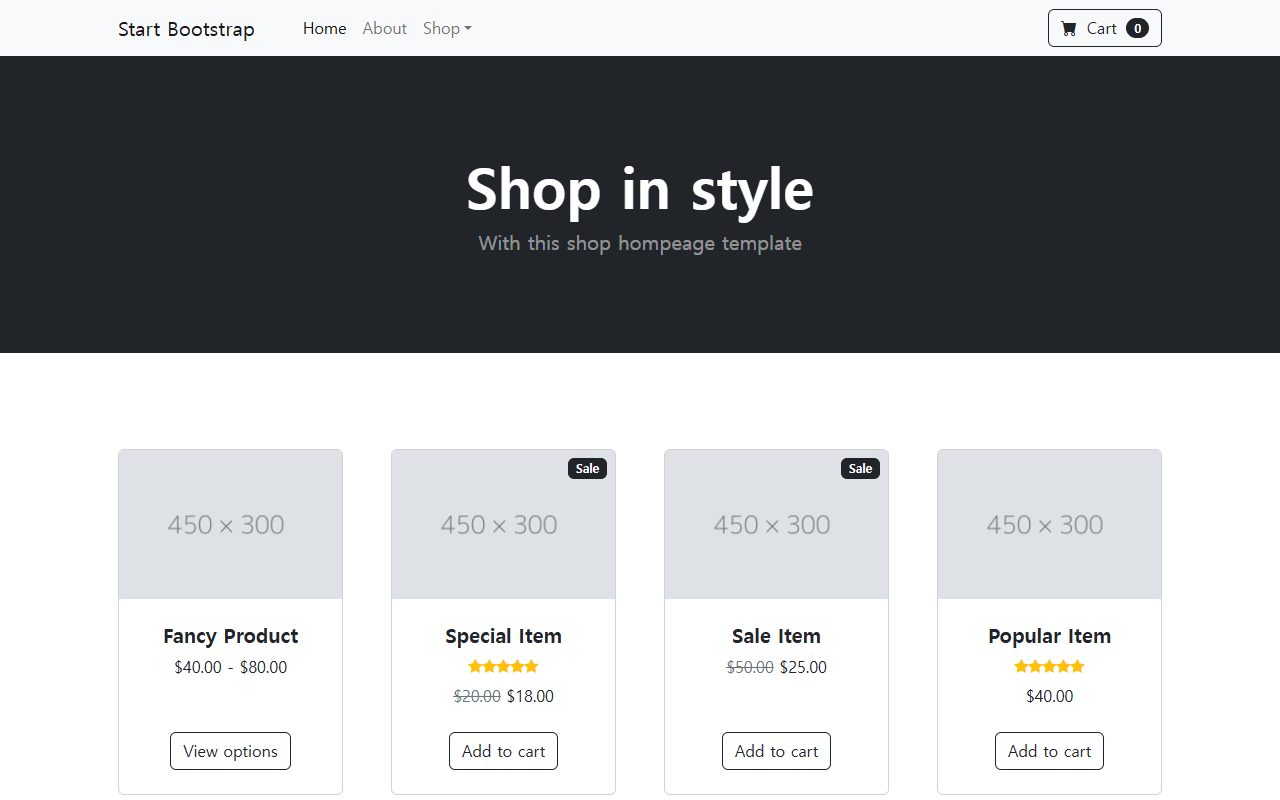The height and width of the screenshot is (800, 1280).
Task: Click the Sale Item placeholder image
Action: click(x=776, y=524)
